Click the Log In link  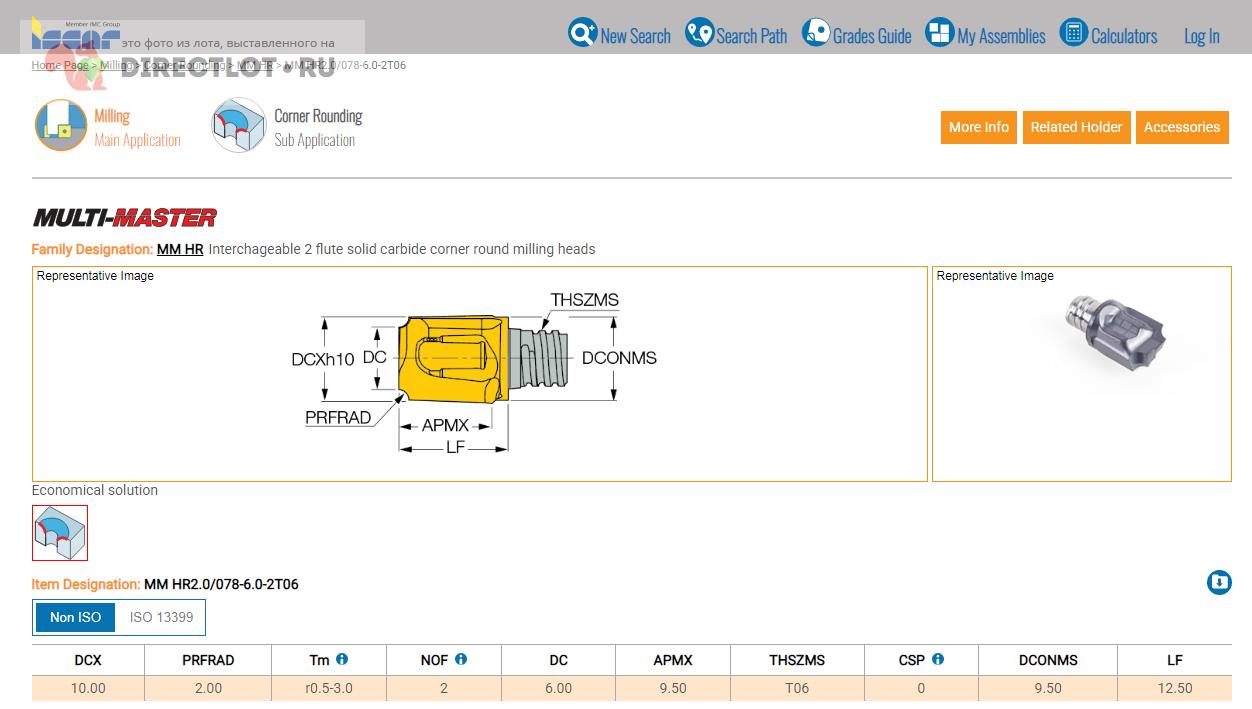pyautogui.click(x=1202, y=36)
